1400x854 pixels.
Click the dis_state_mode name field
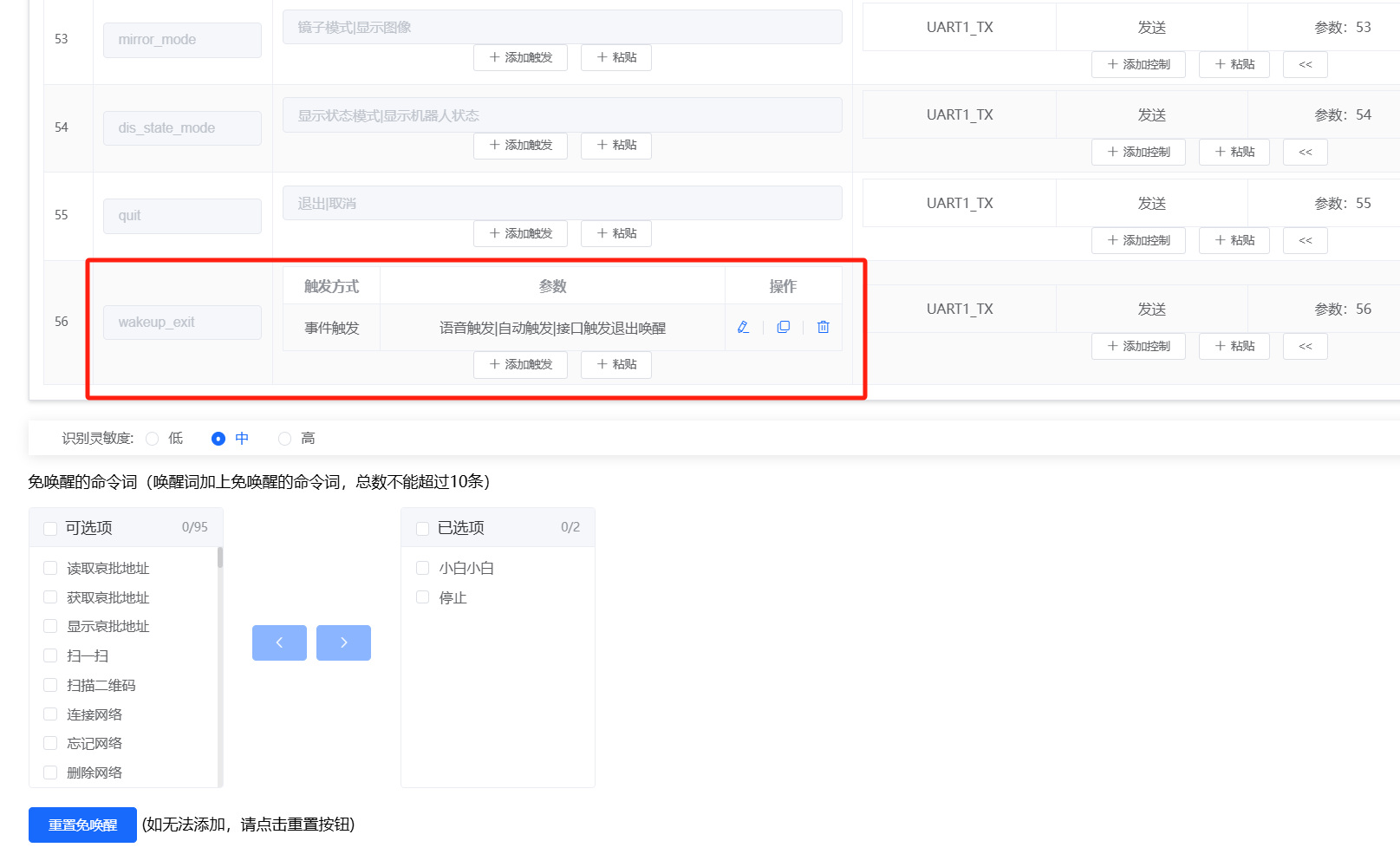click(182, 128)
